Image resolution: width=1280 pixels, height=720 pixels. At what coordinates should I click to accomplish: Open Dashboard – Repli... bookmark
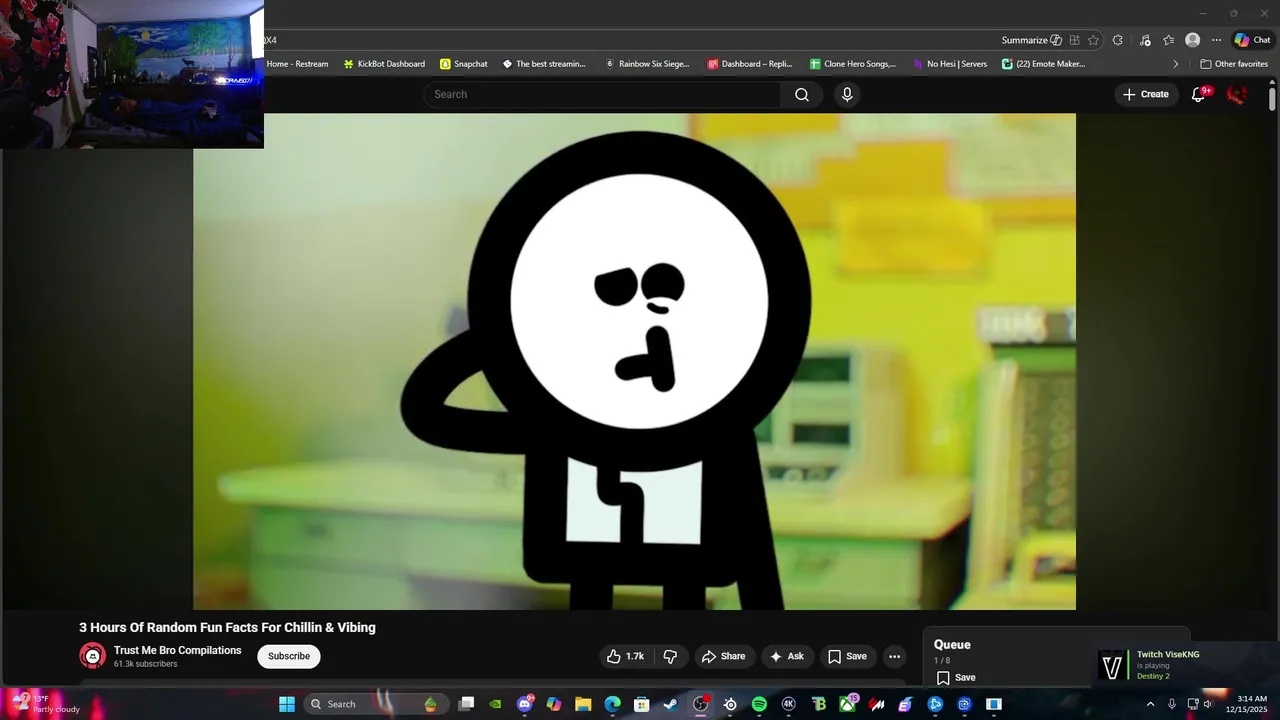coord(750,64)
